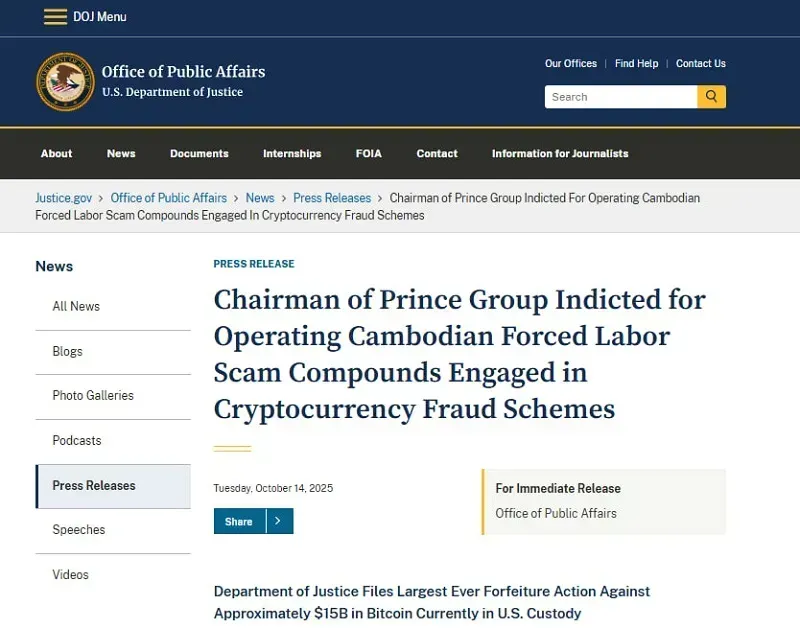Image resolution: width=800 pixels, height=628 pixels.
Task: Open Photo Galleries in the sidebar
Action: tap(93, 396)
